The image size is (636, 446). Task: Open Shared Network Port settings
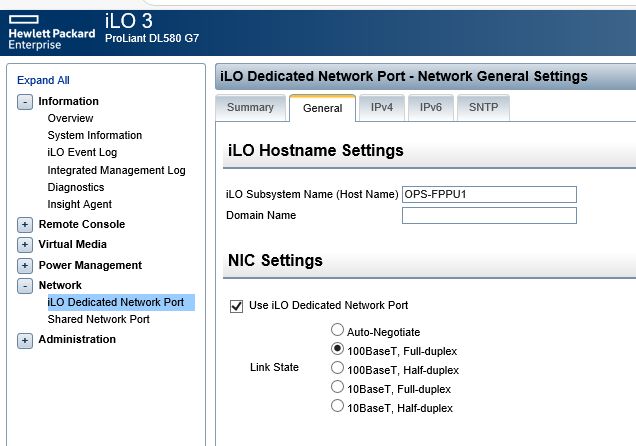pos(98,320)
